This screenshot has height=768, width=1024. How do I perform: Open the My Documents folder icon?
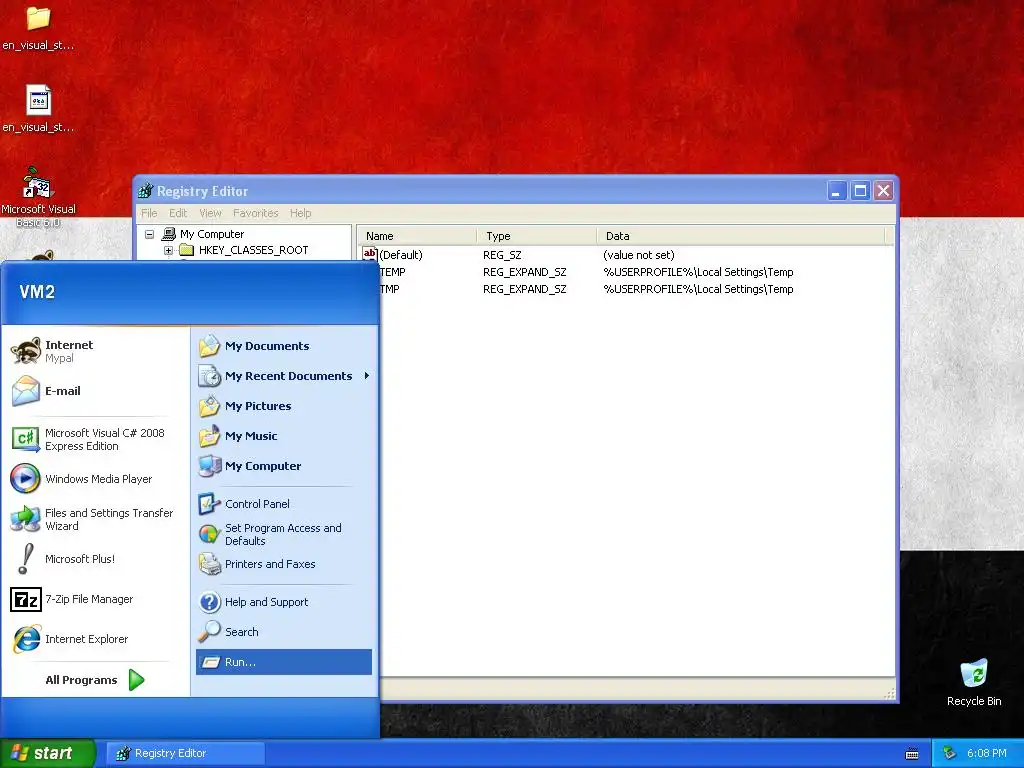click(x=210, y=346)
